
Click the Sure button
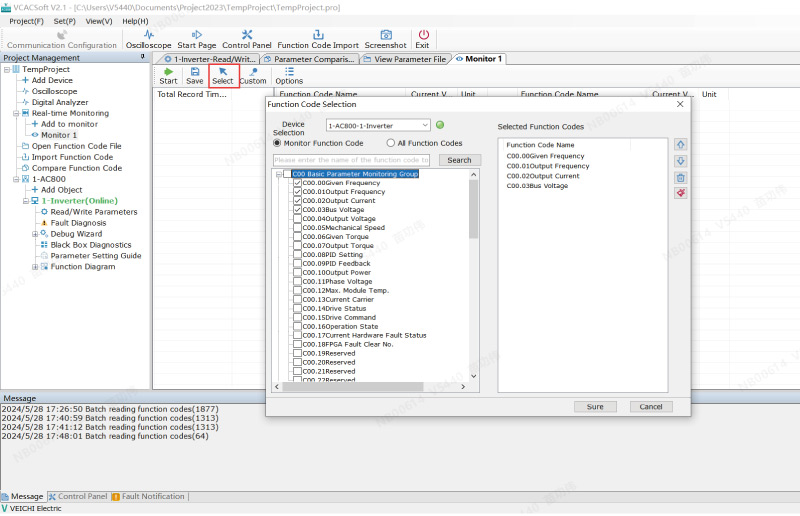(x=595, y=407)
